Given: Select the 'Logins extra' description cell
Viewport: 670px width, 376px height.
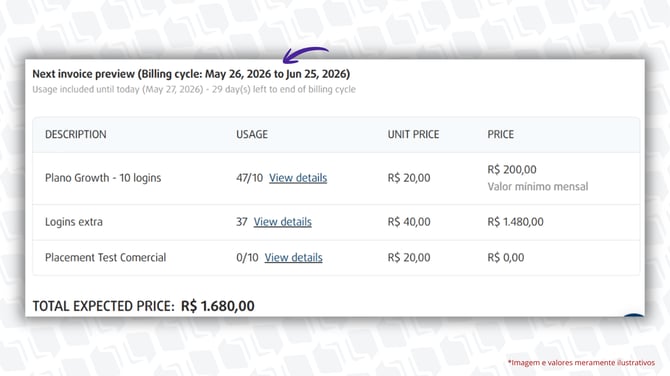Looking at the screenshot, I should pyautogui.click(x=74, y=222).
